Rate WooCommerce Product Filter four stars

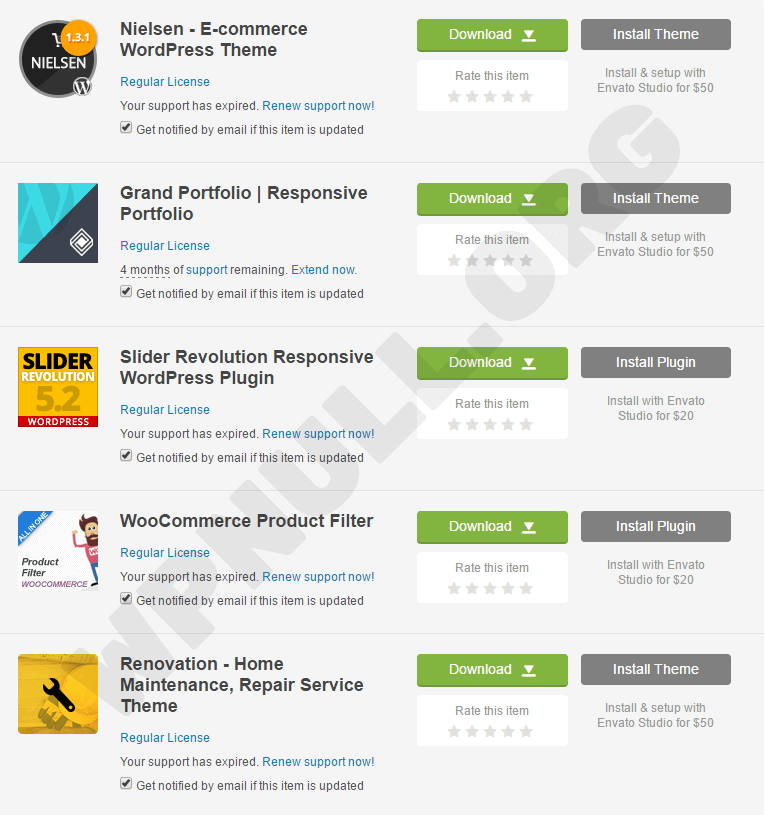pos(508,588)
